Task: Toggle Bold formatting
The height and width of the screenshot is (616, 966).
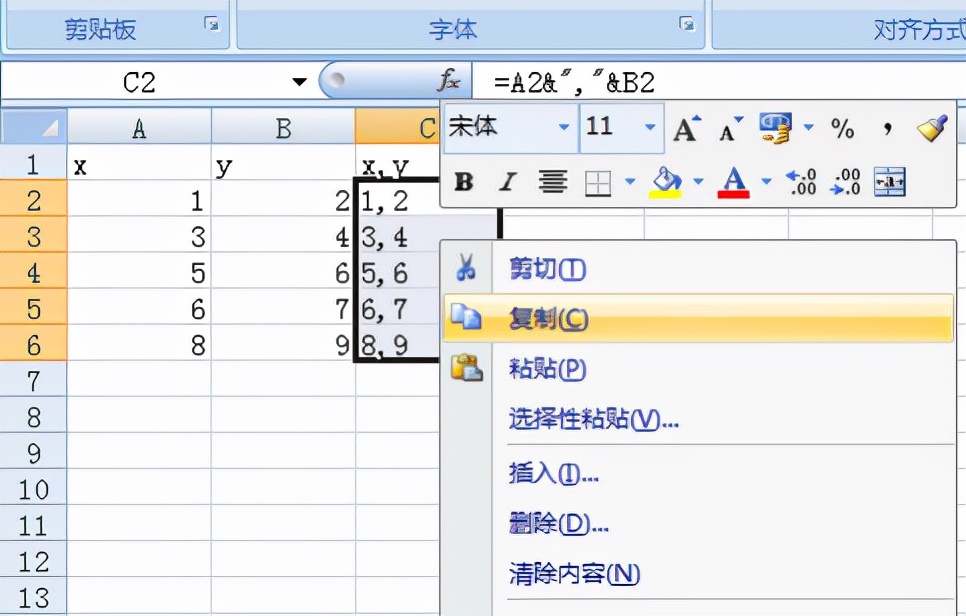Action: [x=463, y=181]
